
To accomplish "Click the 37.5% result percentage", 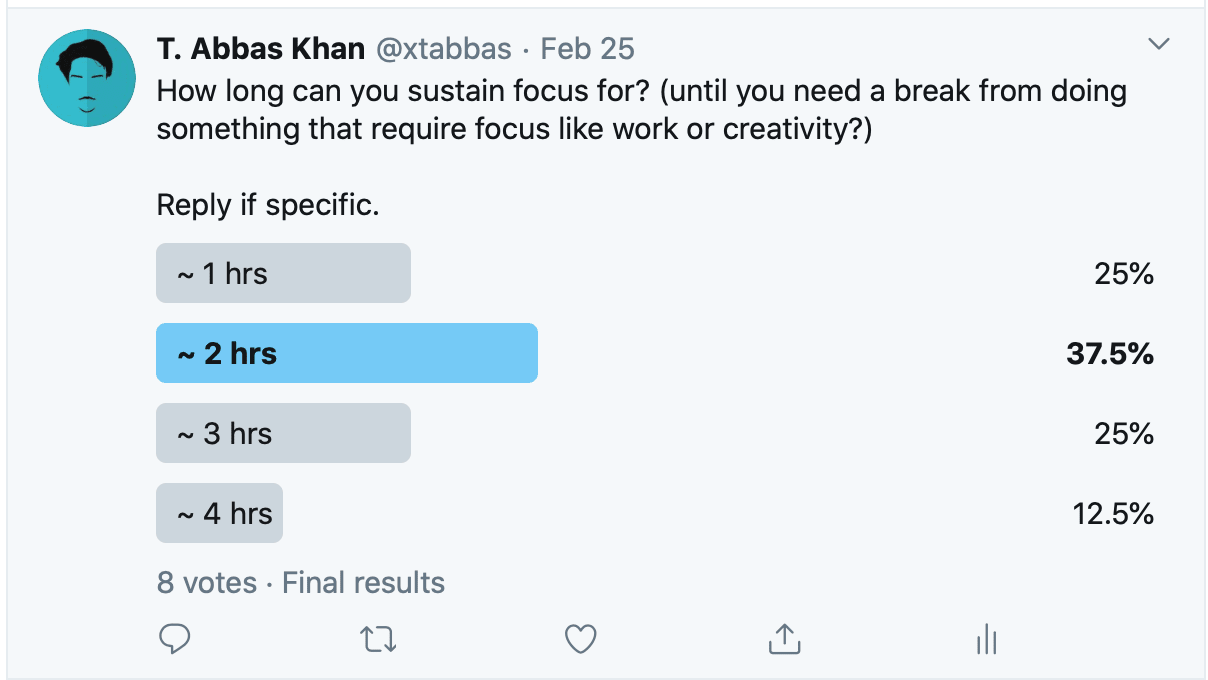I will [x=1110, y=353].
